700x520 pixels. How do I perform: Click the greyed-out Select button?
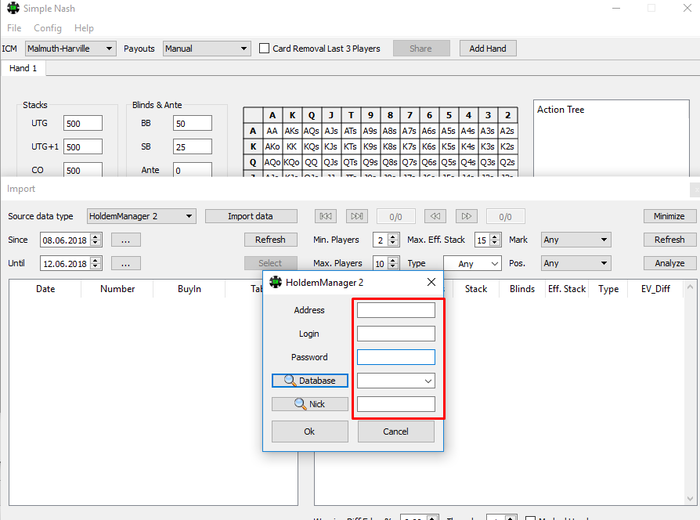(271, 263)
